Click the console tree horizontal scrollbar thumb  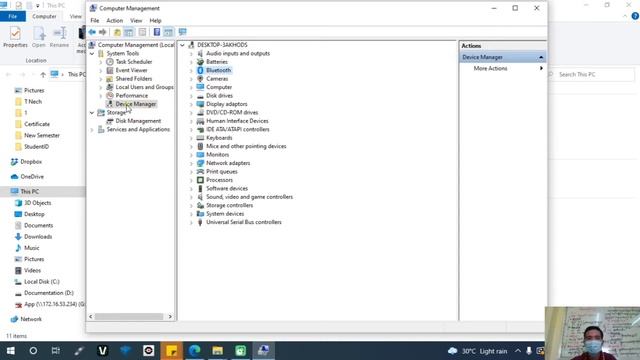pyautogui.click(x=129, y=317)
